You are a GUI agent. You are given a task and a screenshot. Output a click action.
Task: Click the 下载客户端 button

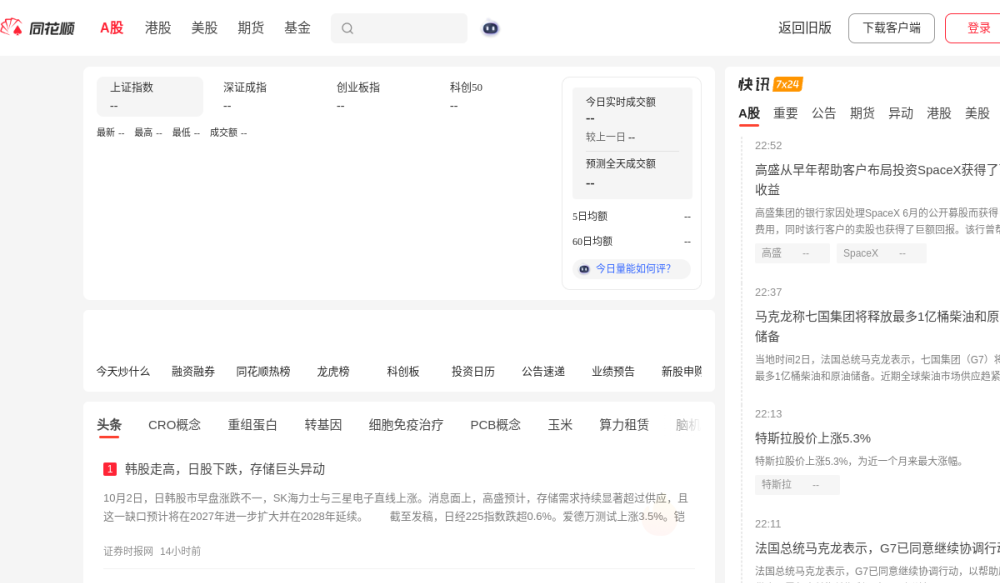(891, 28)
